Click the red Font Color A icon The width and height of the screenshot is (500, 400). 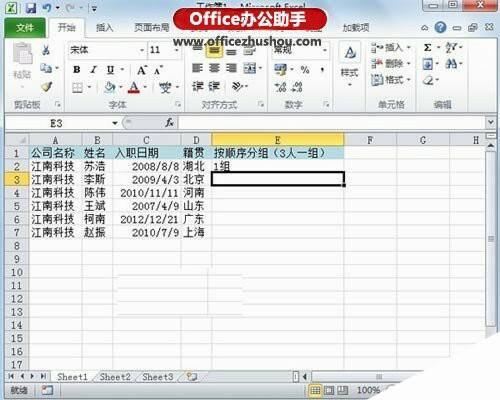tap(134, 87)
